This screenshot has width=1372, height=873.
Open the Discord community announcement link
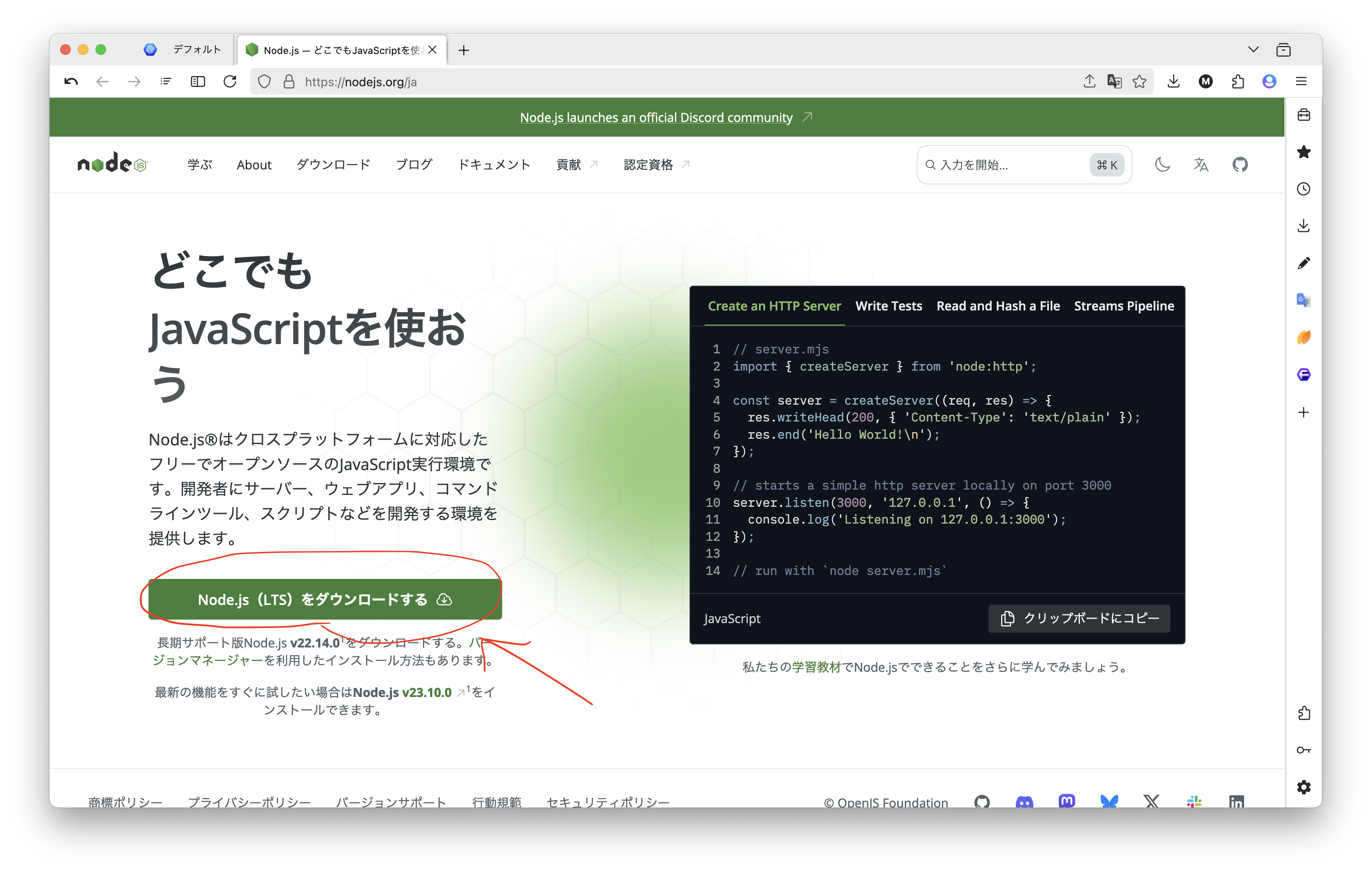pos(656,118)
